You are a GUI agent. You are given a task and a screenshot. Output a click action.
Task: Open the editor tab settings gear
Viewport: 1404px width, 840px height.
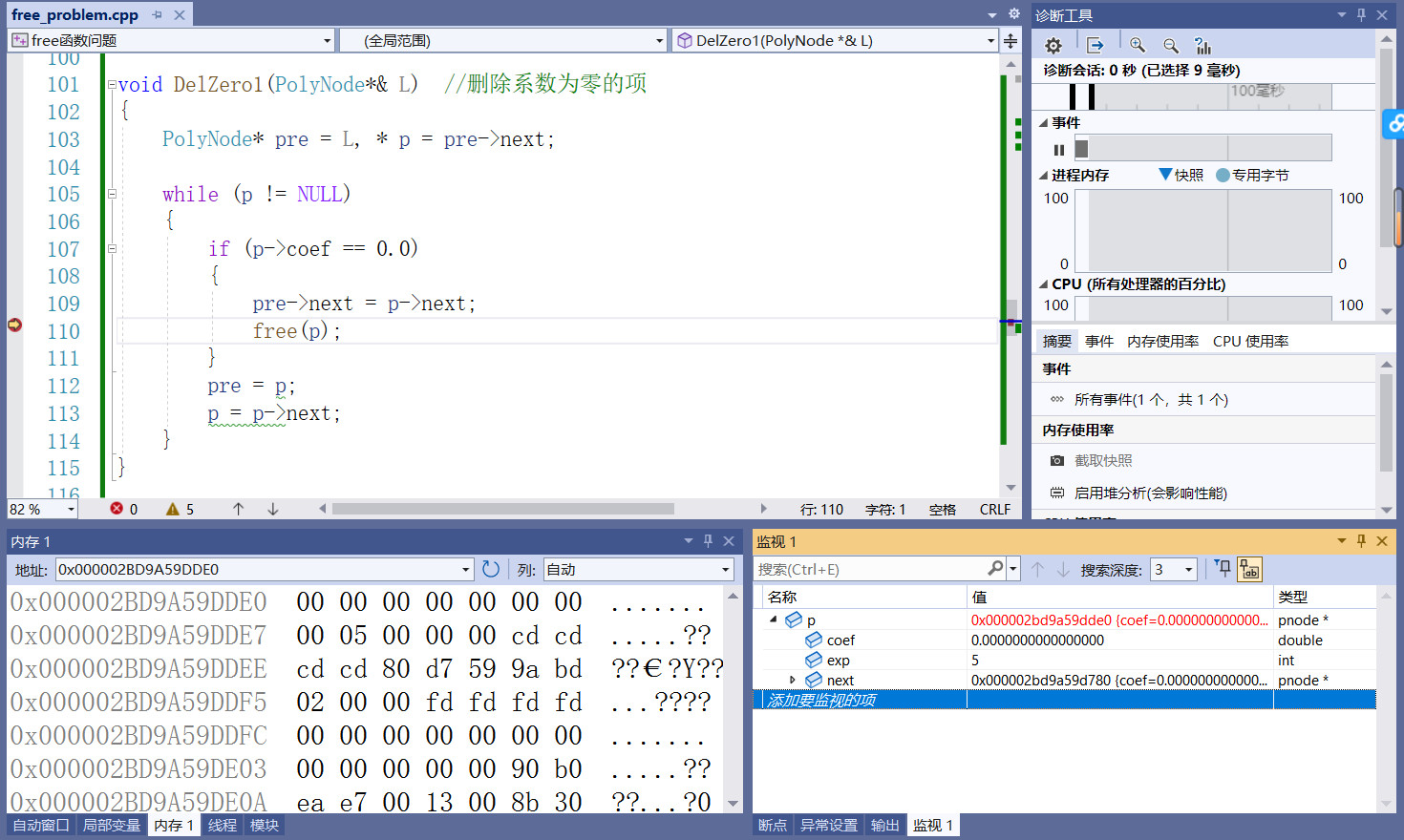(x=1014, y=13)
